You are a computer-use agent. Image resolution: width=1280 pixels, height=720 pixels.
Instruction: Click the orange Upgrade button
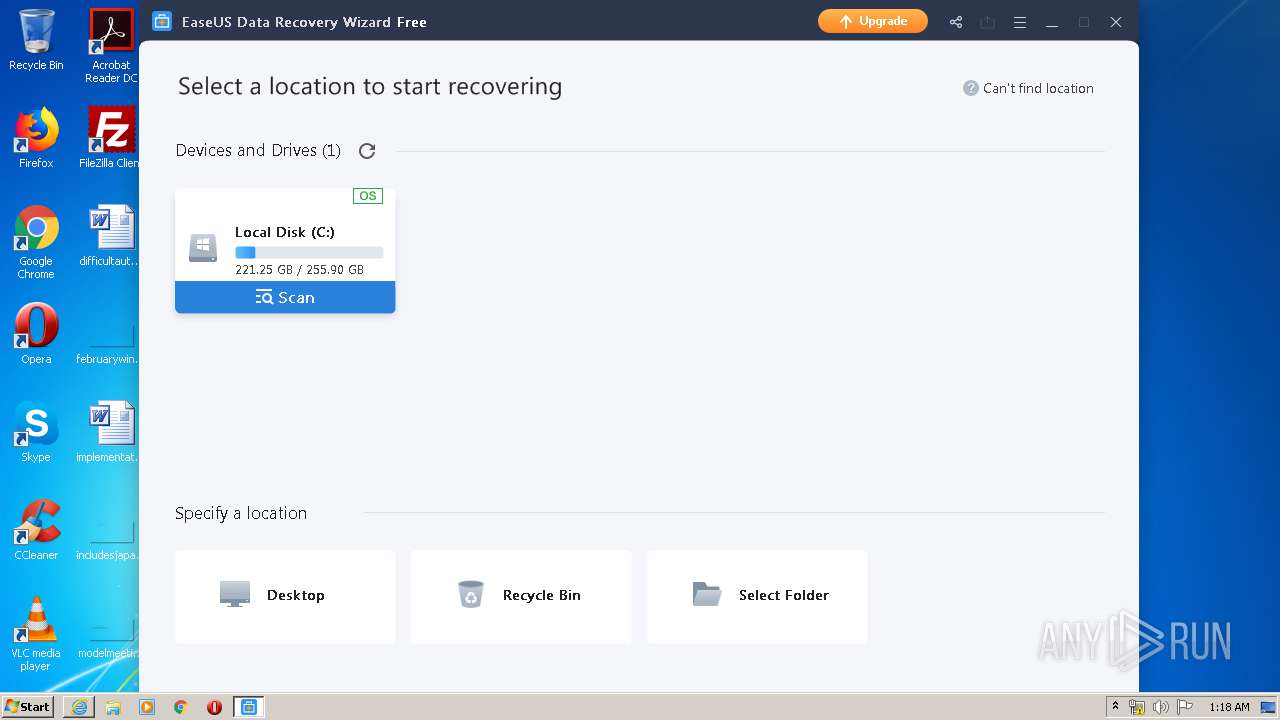[x=872, y=21]
